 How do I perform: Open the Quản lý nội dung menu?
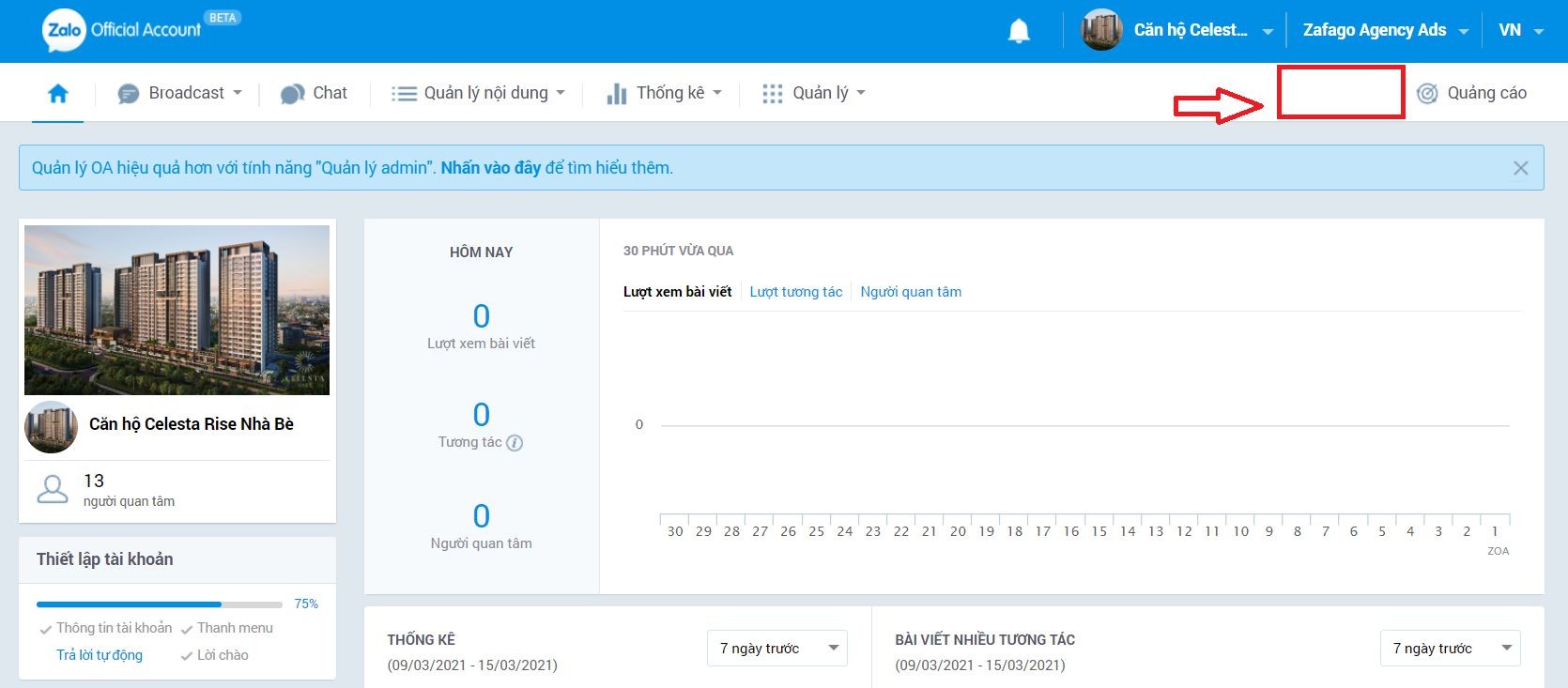pyautogui.click(x=478, y=93)
